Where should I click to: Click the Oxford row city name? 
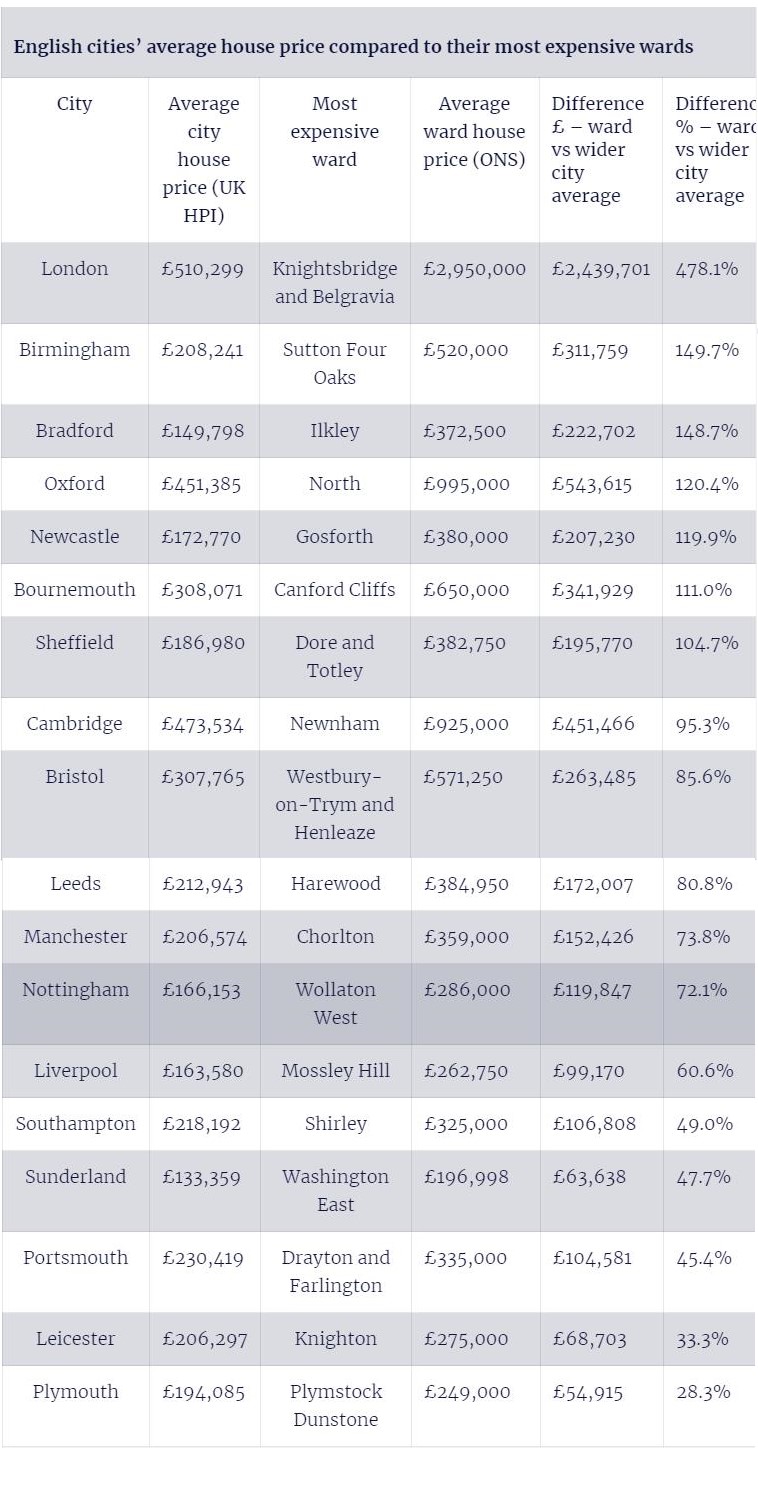click(74, 484)
